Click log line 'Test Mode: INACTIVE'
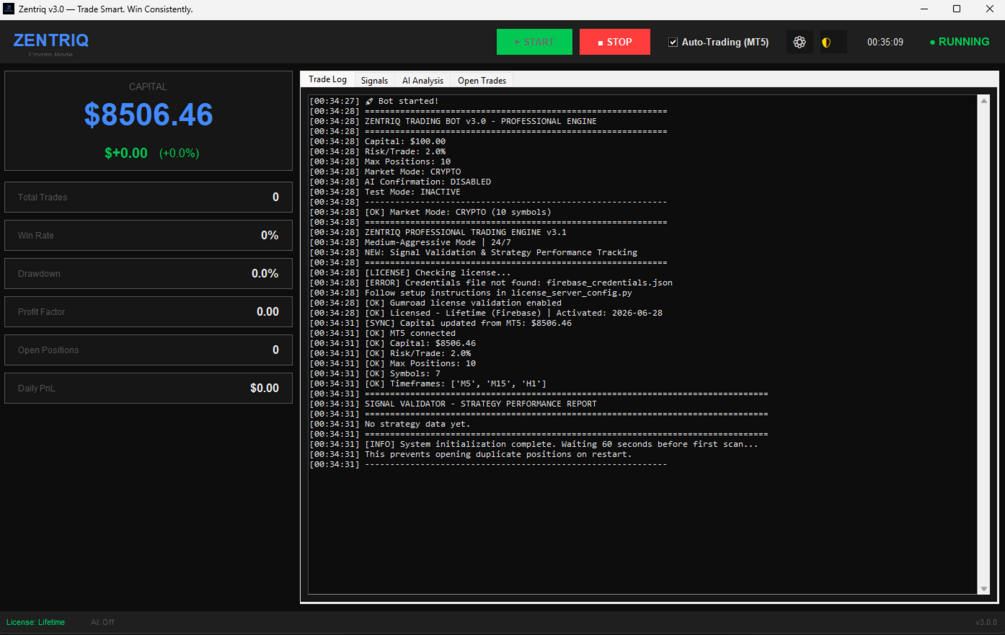Viewport: 1005px width, 635px height. 385,192
